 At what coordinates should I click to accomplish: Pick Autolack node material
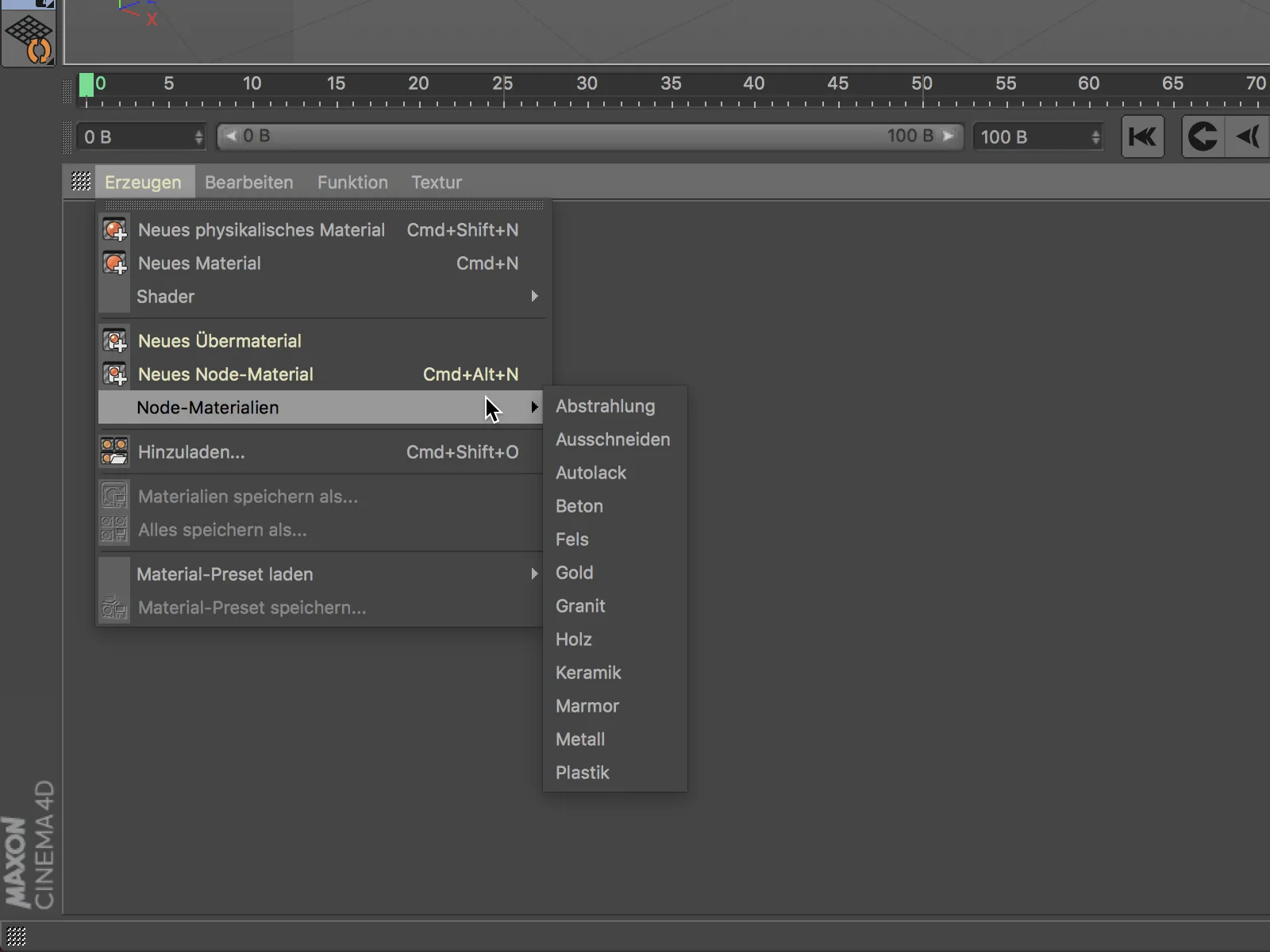click(615, 473)
